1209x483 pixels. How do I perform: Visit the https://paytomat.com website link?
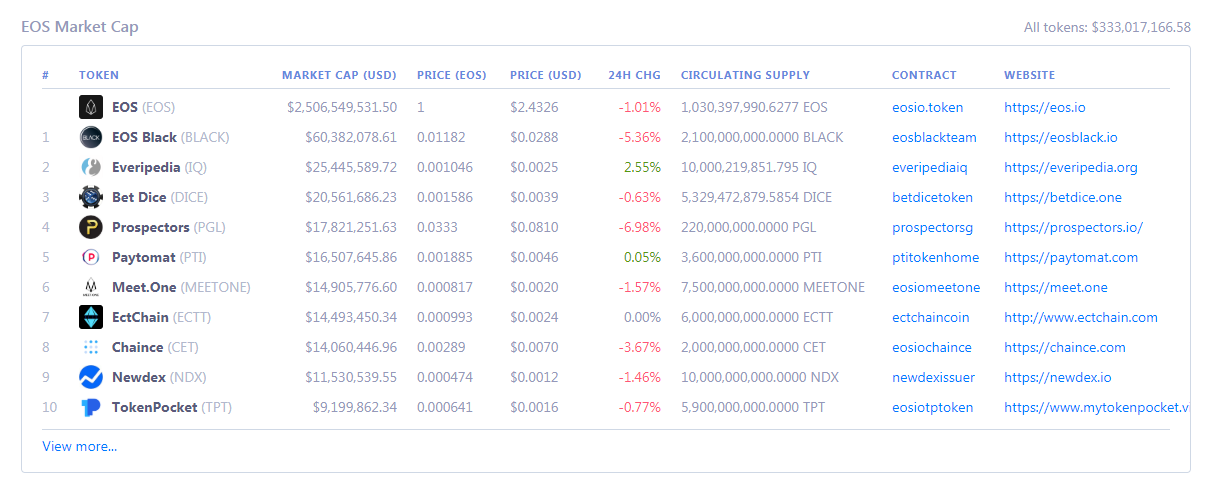(1071, 257)
